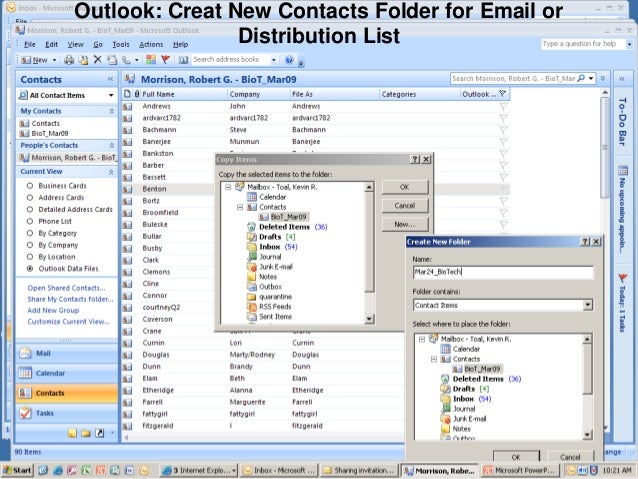Click the Start button on taskbar
The width and height of the screenshot is (638, 479).
pos(17,470)
